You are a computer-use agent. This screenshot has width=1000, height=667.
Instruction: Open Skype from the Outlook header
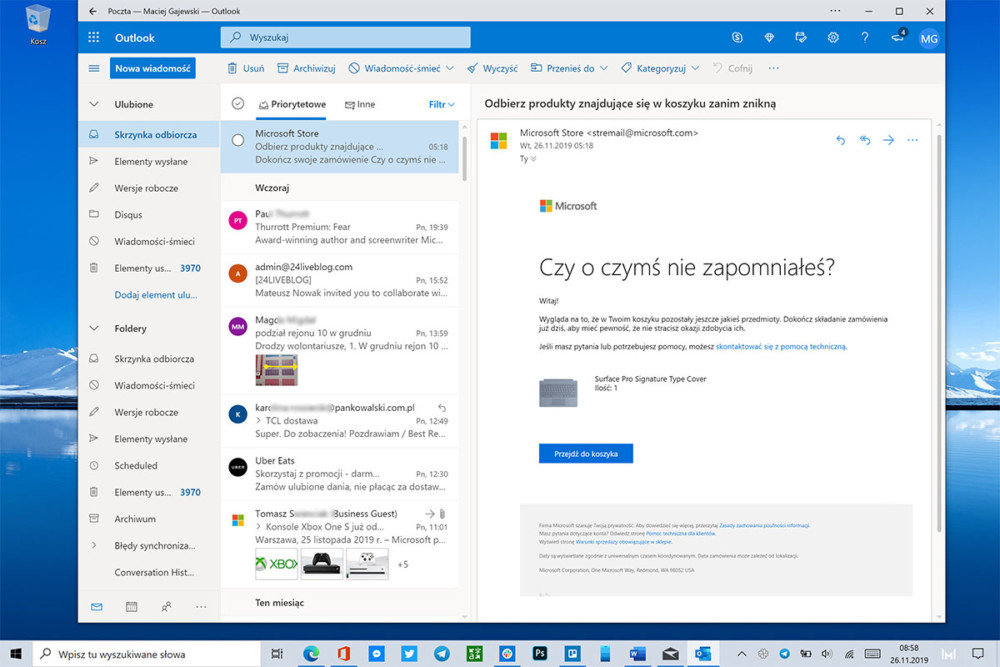point(737,38)
